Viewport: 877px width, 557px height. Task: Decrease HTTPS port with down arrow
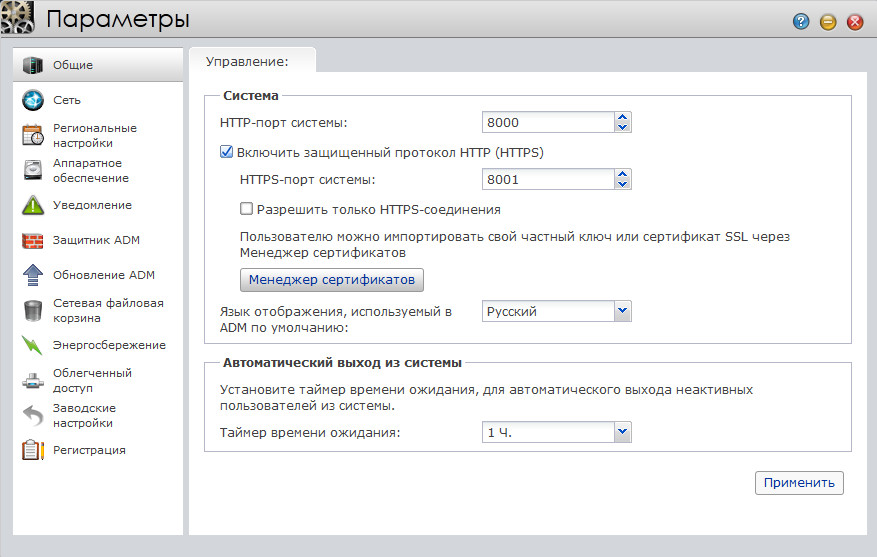pos(622,185)
